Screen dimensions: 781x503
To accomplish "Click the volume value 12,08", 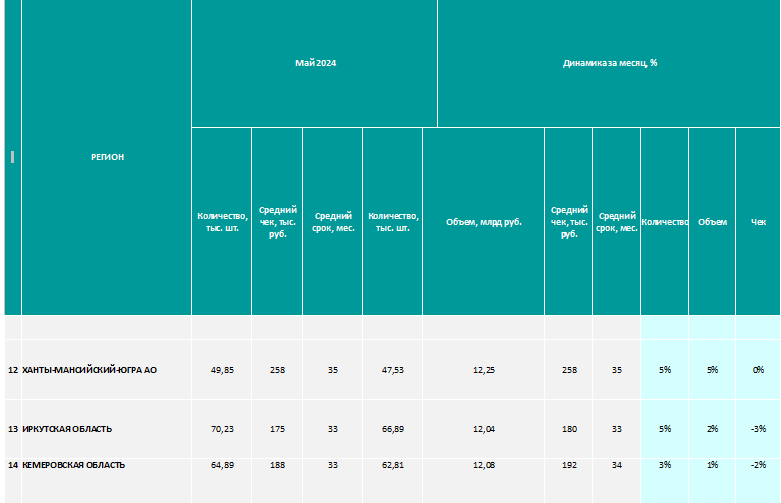I will pos(483,481).
